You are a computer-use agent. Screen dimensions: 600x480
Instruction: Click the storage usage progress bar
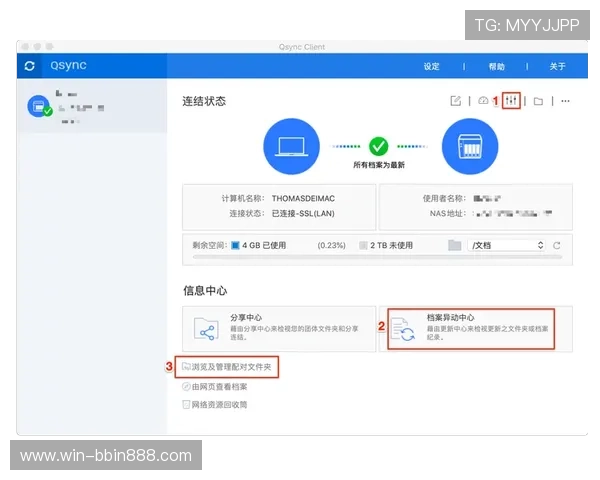click(x=377, y=257)
